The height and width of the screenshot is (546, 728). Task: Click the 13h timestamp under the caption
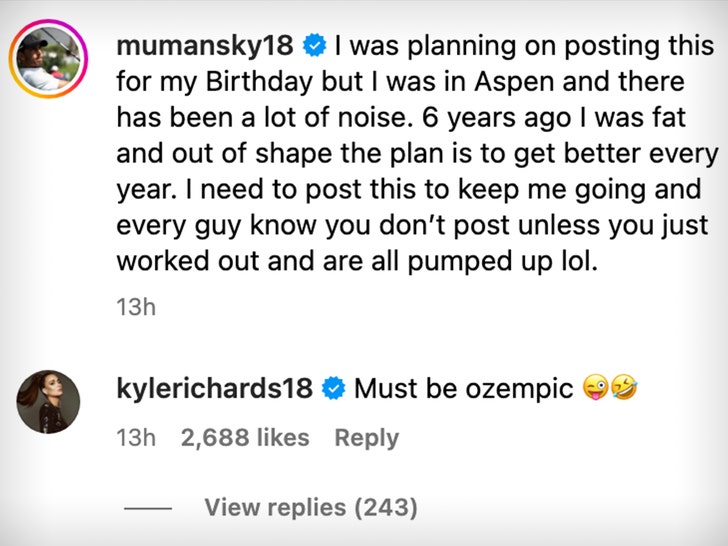pyautogui.click(x=136, y=307)
